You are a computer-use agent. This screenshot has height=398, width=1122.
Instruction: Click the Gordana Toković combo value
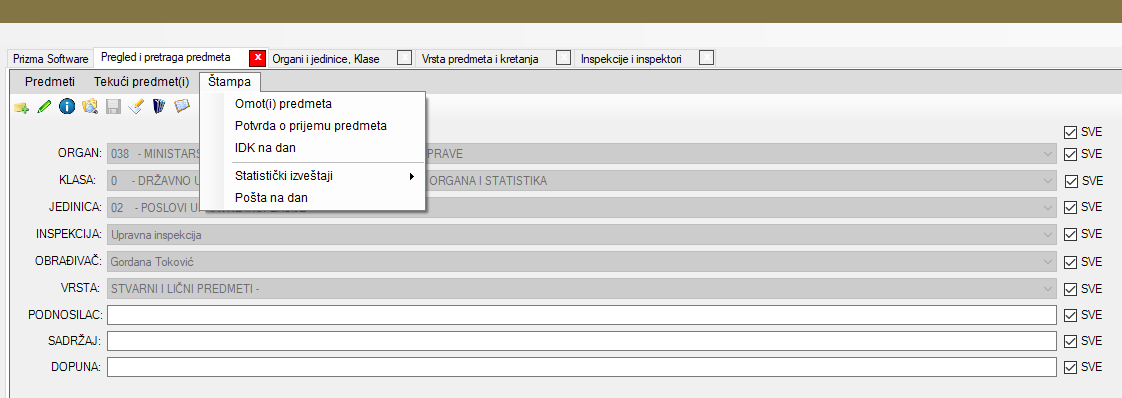point(152,262)
